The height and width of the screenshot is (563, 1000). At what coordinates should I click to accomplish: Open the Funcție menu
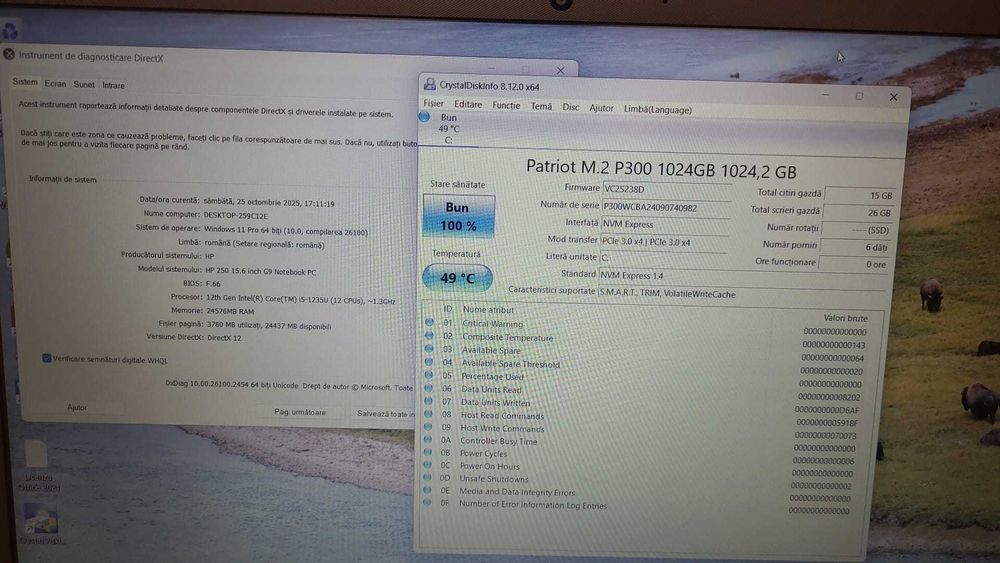(506, 105)
